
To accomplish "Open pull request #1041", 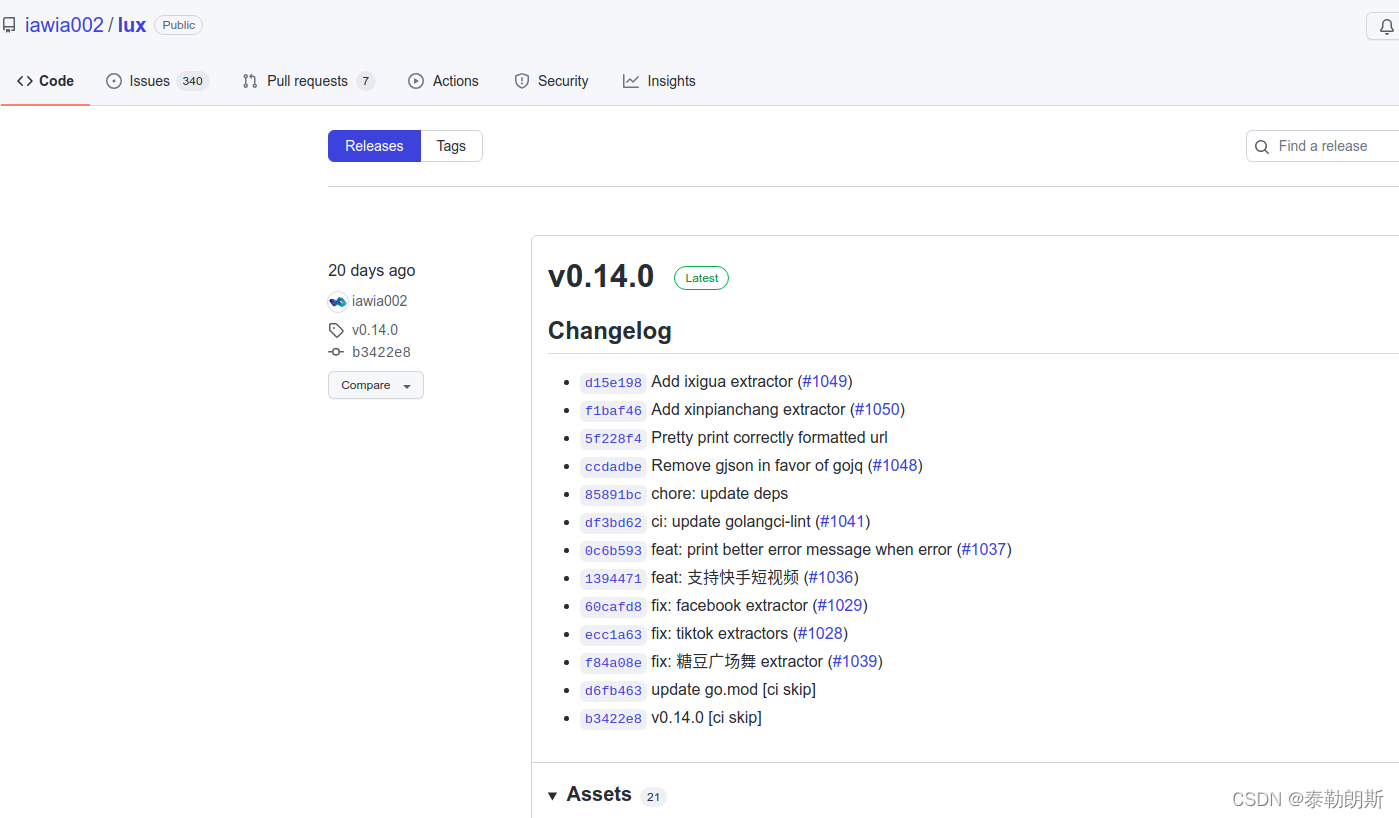I will 843,521.
